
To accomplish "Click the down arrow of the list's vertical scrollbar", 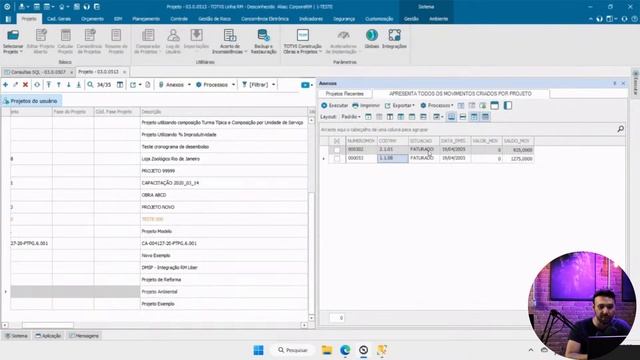I will click(311, 318).
